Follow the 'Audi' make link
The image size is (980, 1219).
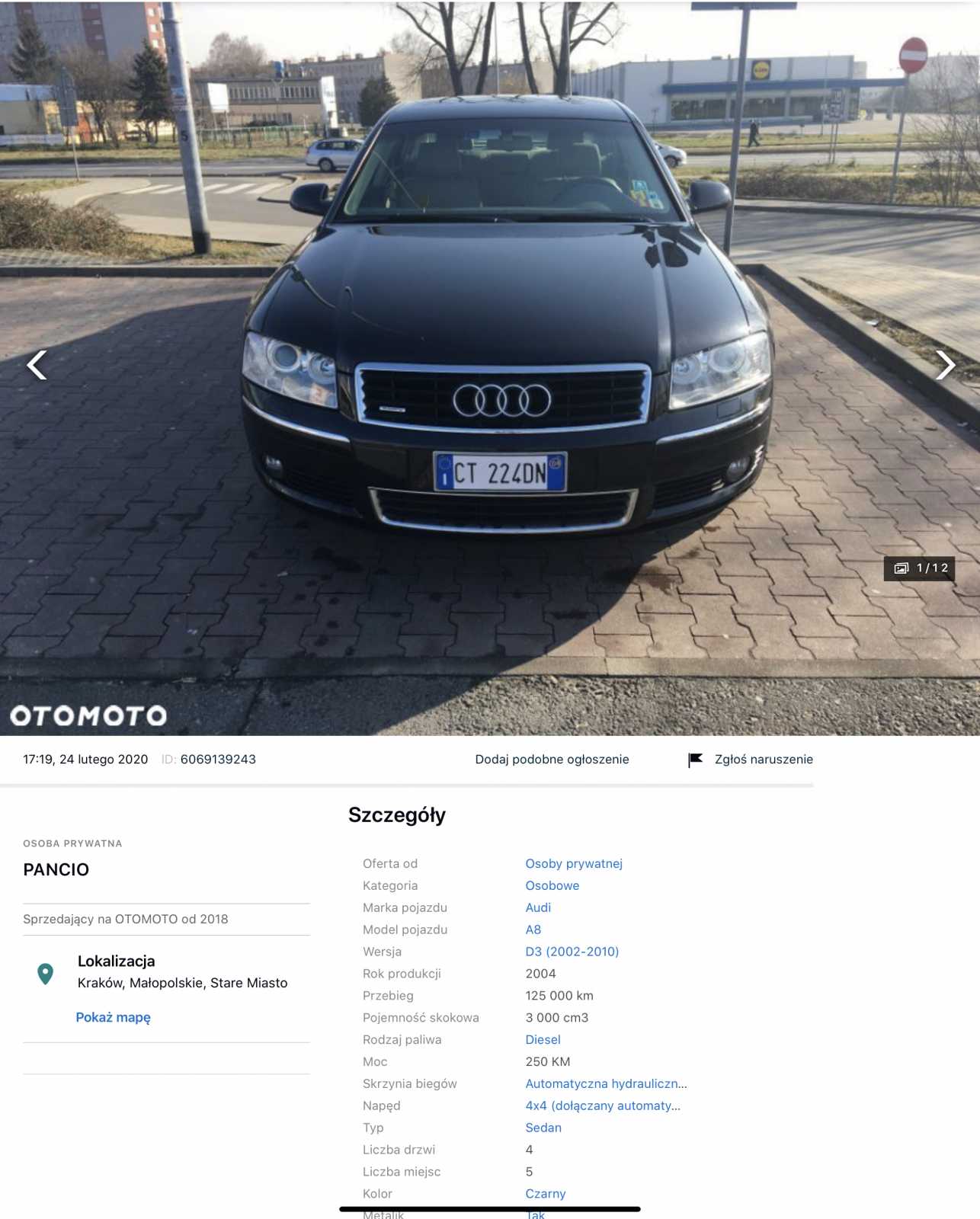coord(538,907)
